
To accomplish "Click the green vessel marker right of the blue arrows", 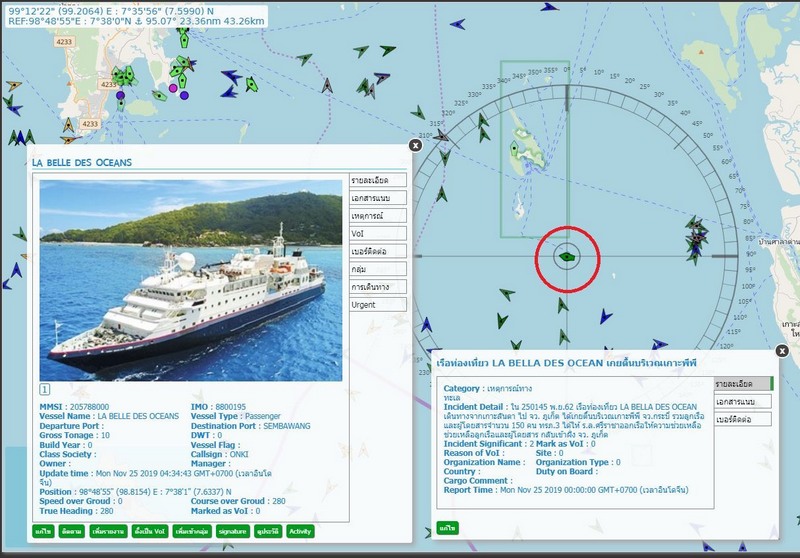I will pyautogui.click(x=251, y=84).
